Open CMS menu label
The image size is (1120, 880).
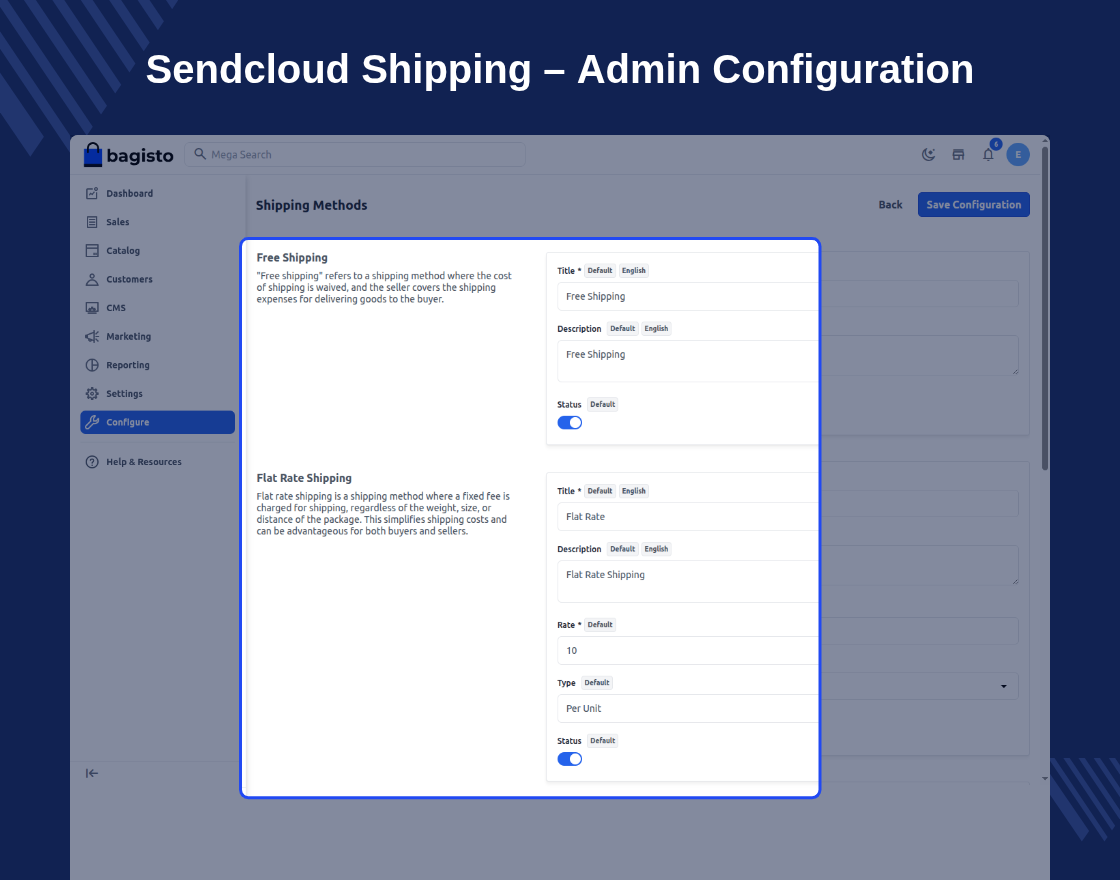(116, 308)
